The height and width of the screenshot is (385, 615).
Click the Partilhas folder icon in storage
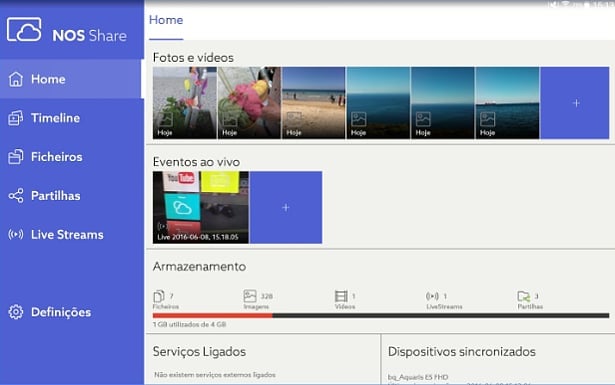pyautogui.click(x=523, y=296)
